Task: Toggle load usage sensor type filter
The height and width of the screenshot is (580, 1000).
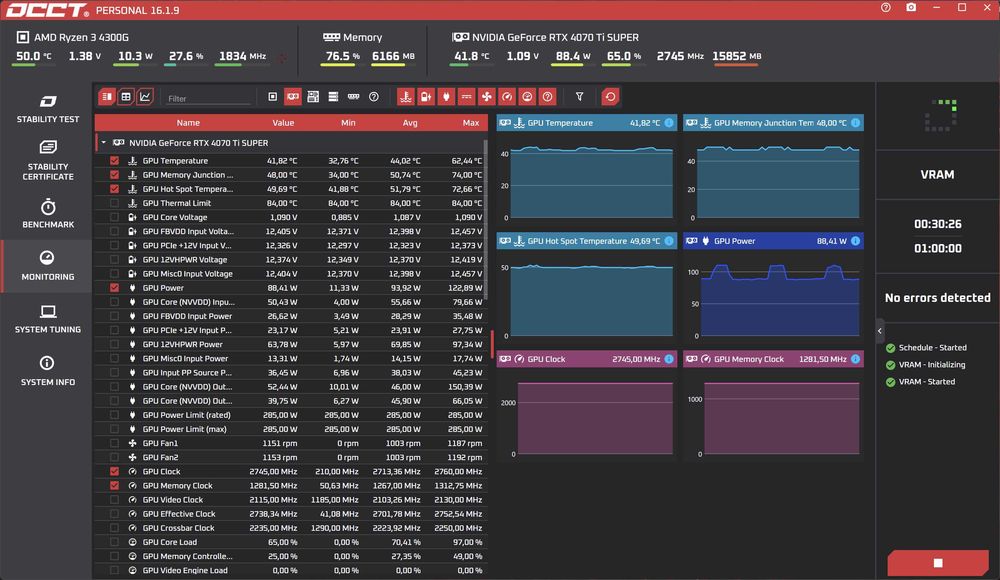Action: click(527, 97)
